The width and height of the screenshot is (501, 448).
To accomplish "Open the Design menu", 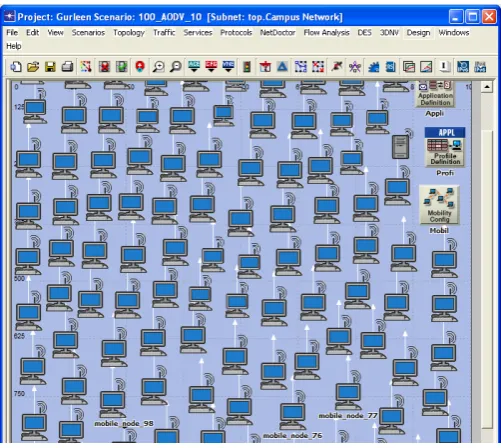I will point(418,32).
